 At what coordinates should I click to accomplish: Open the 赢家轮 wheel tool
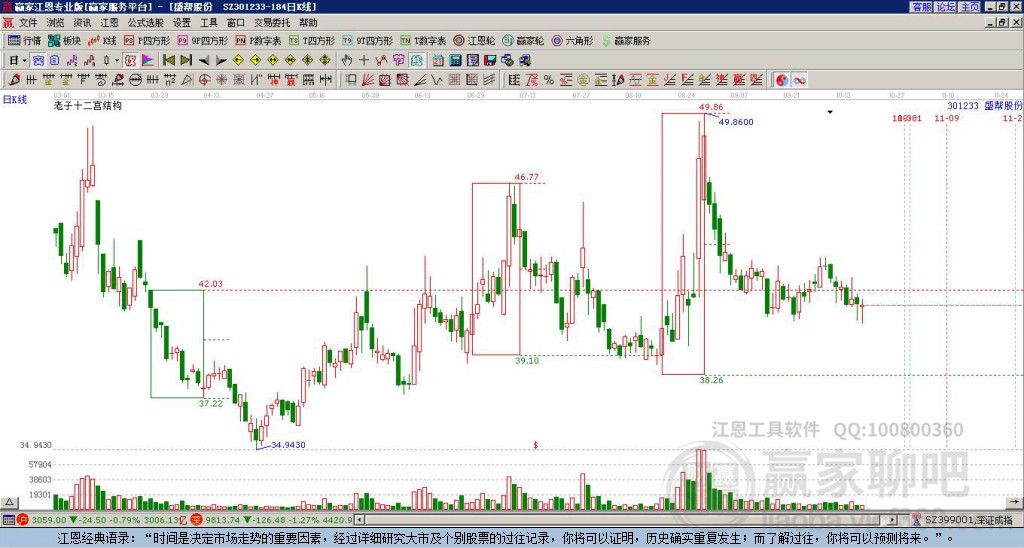[x=523, y=40]
